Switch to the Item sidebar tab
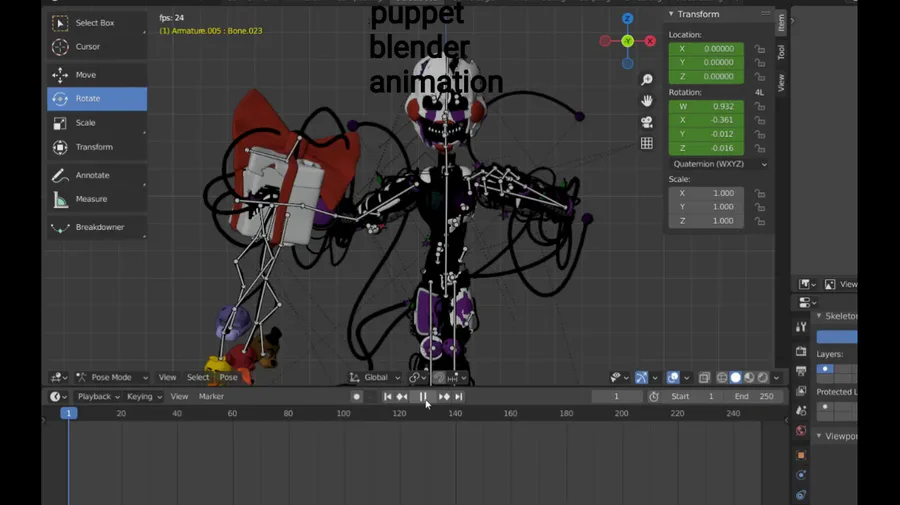Viewport: 900px width, 505px height. click(x=781, y=22)
